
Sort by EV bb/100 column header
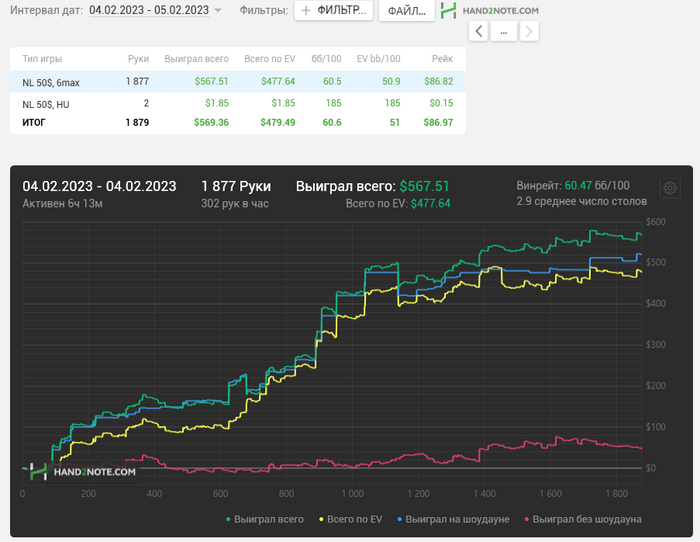(x=379, y=59)
